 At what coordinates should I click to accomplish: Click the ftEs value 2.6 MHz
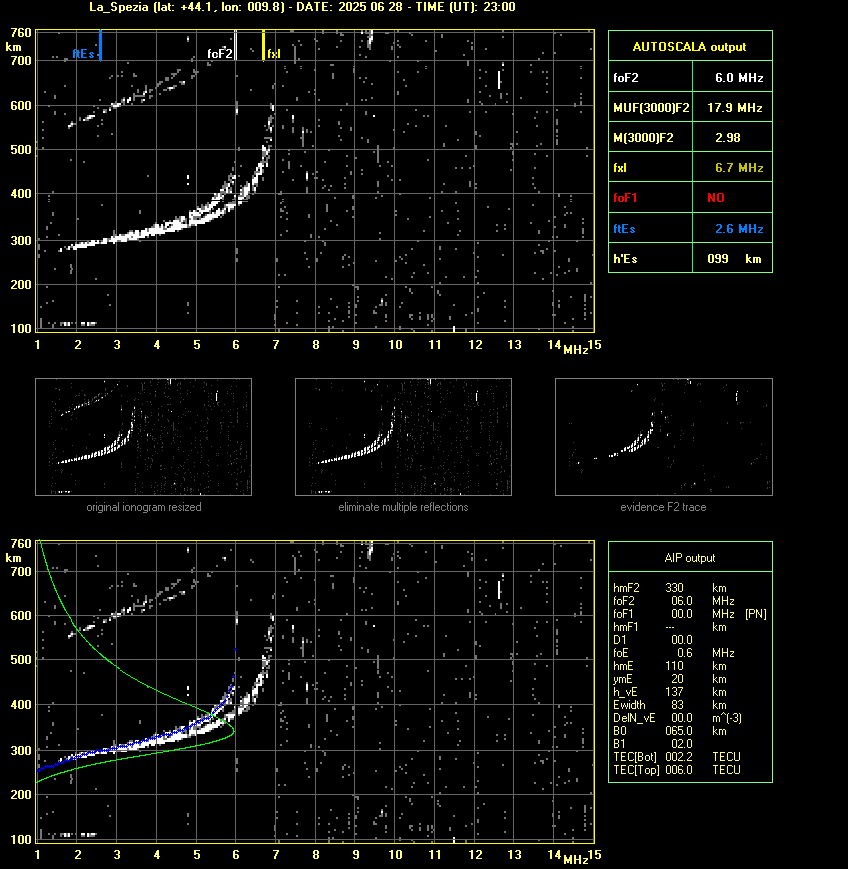click(x=739, y=228)
